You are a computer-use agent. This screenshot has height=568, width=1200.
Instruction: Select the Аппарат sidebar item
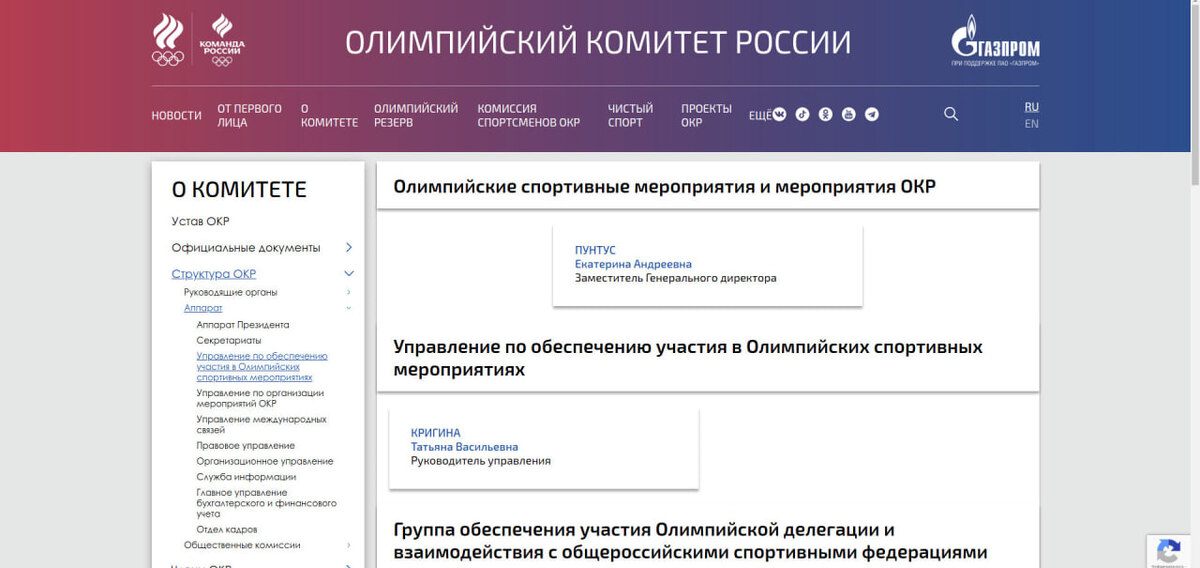[203, 308]
